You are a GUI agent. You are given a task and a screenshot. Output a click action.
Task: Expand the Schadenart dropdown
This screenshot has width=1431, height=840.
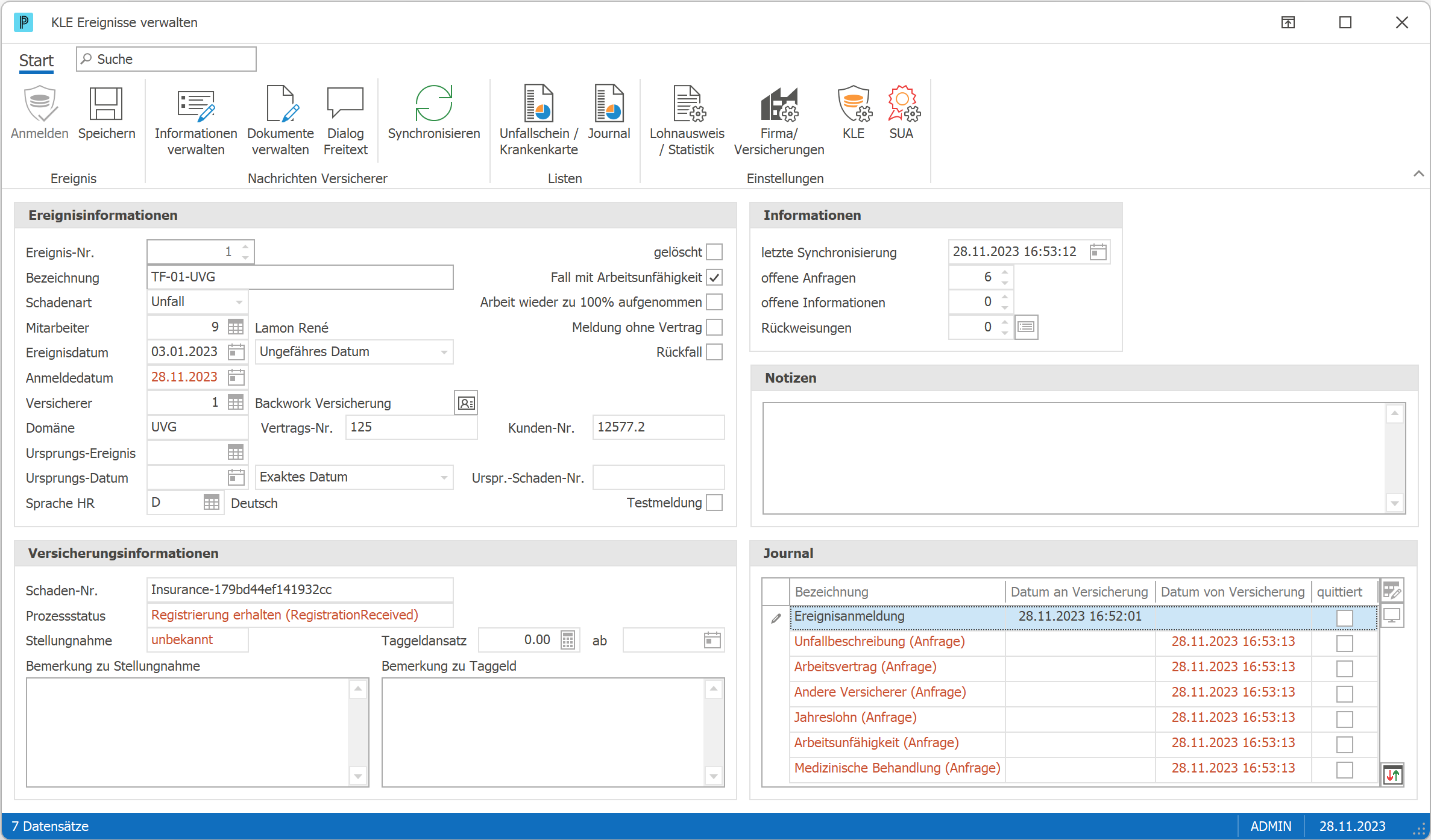click(239, 302)
